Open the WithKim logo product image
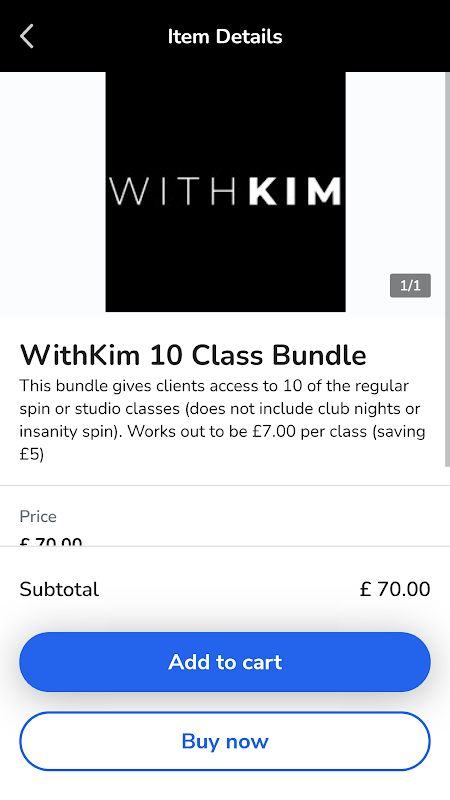Screen dimensions: 450x800 226,192
